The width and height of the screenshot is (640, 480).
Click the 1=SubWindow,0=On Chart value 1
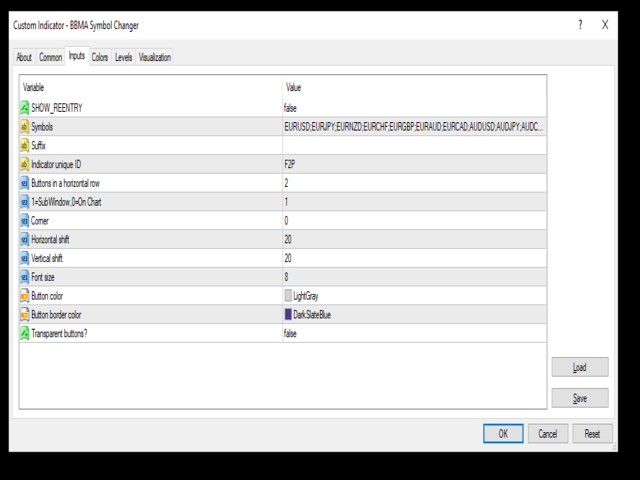point(286,202)
